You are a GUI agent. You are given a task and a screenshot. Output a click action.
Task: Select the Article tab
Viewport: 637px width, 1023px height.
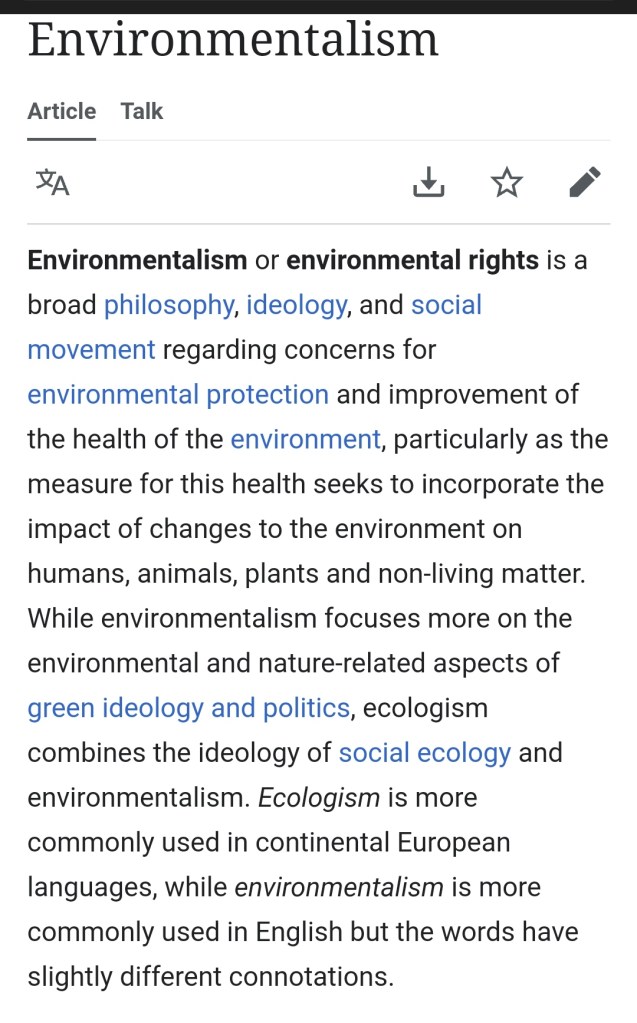coord(62,111)
